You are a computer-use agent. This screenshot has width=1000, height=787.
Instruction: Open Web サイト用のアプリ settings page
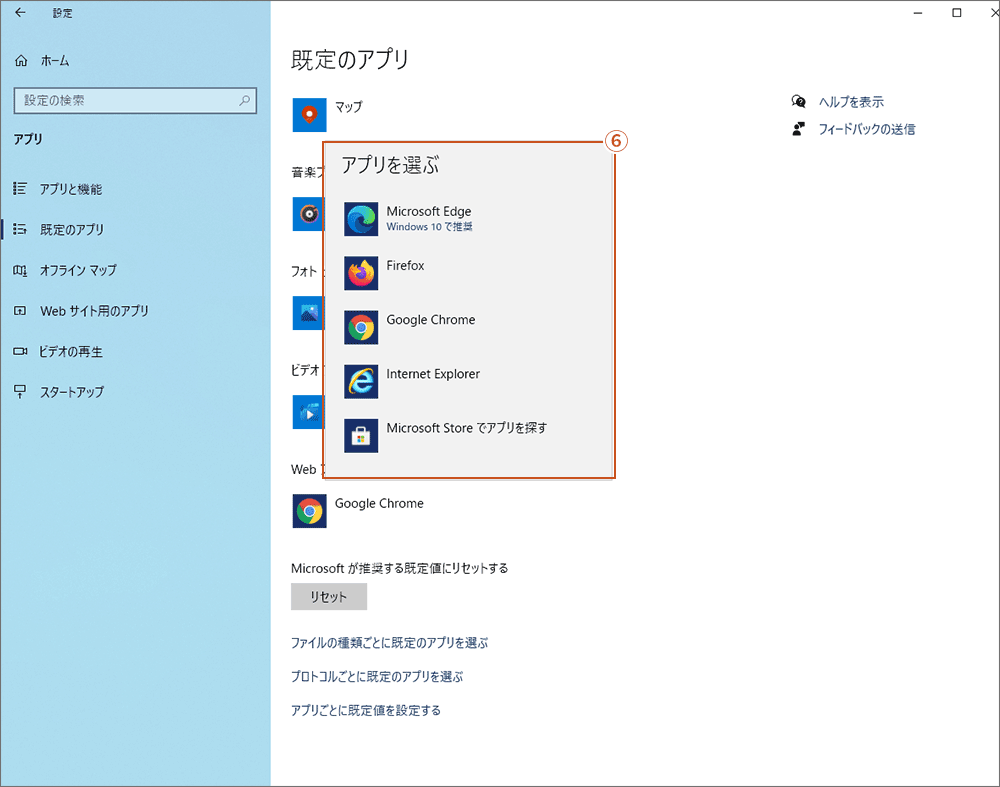tap(94, 311)
